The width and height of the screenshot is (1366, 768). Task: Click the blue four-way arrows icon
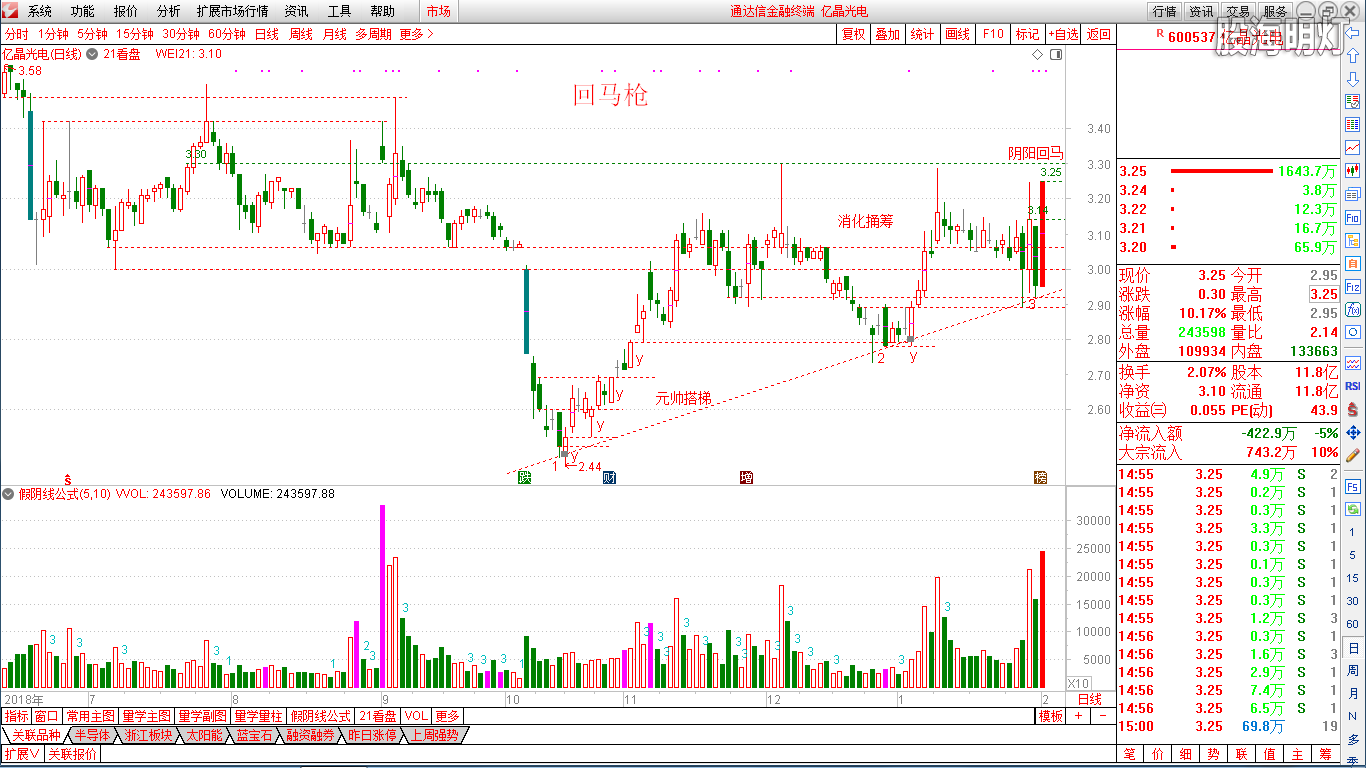pyautogui.click(x=1353, y=432)
